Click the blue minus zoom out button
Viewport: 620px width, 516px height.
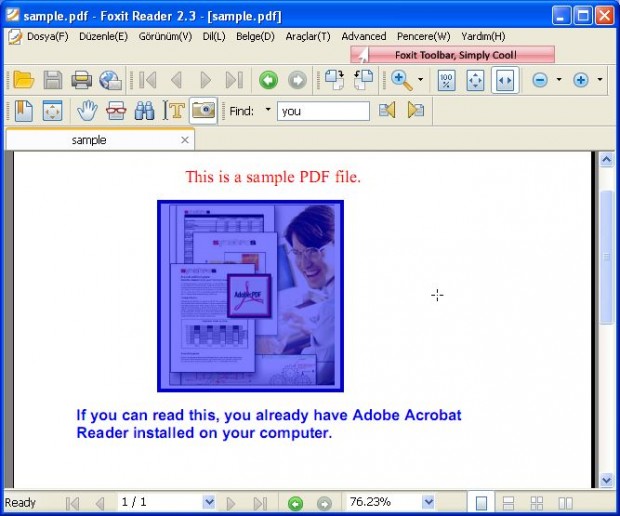[x=540, y=80]
